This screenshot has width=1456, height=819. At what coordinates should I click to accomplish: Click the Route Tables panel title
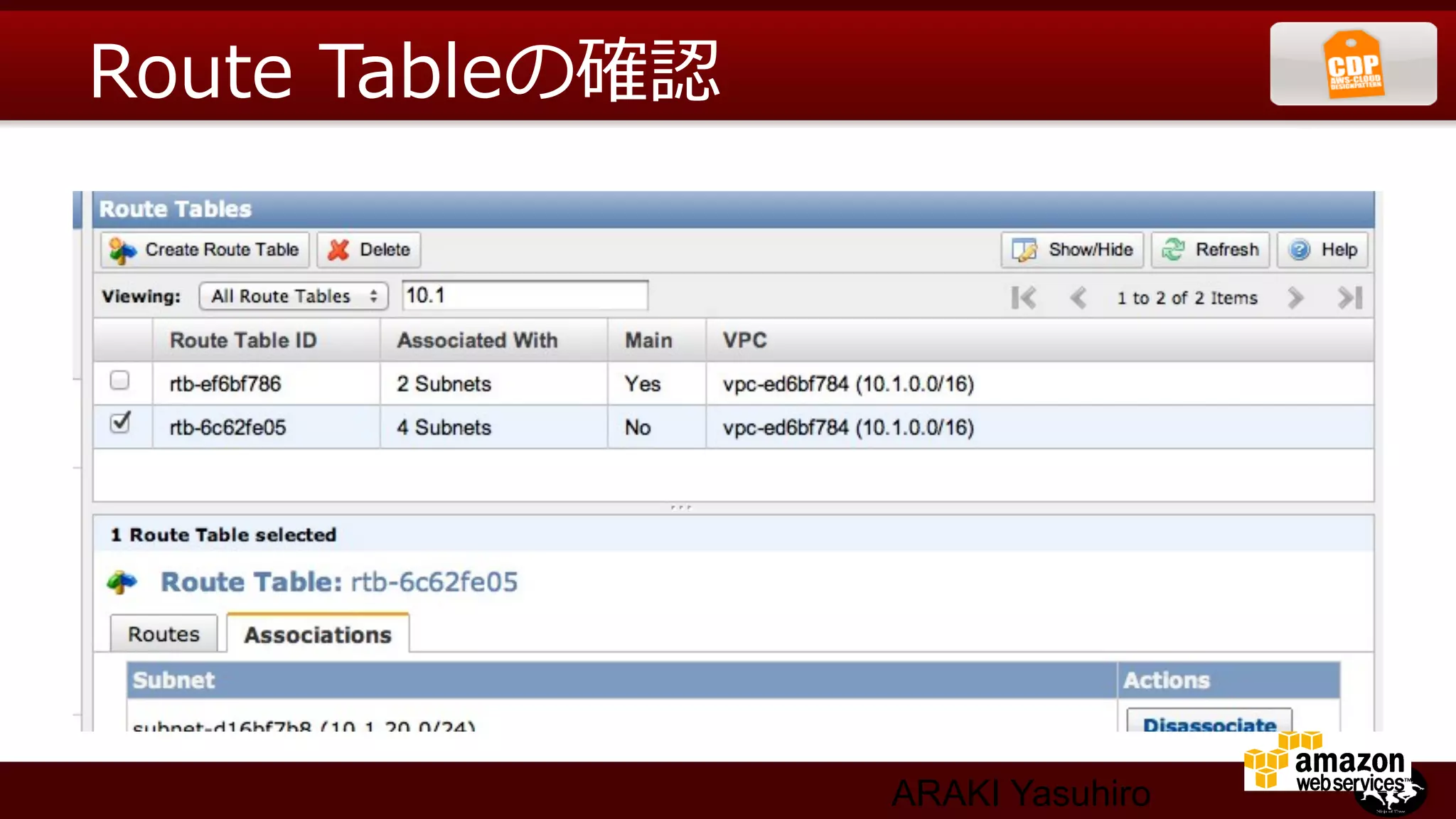[175, 209]
